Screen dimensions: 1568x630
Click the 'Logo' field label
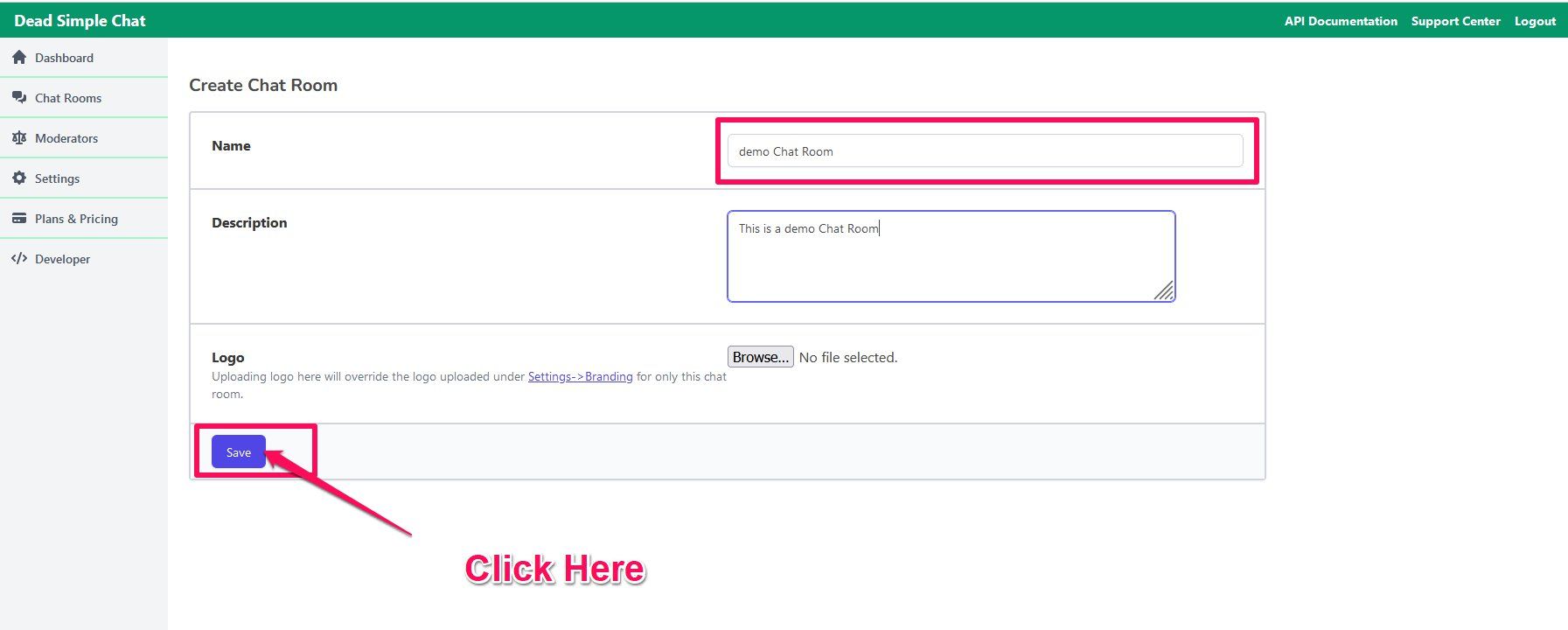pos(227,357)
